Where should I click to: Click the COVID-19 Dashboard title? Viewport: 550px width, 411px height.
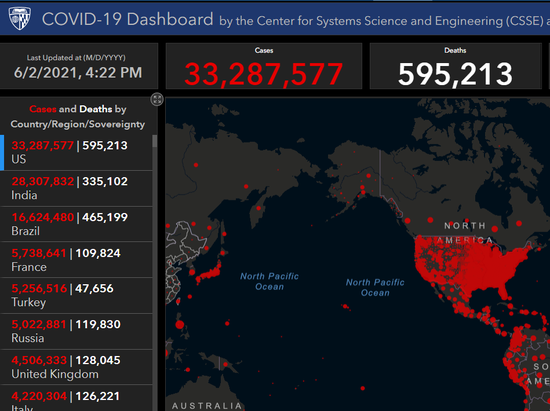click(127, 19)
